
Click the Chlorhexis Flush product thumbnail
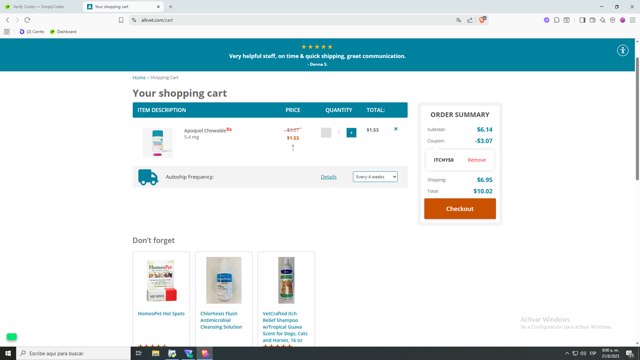(x=224, y=280)
